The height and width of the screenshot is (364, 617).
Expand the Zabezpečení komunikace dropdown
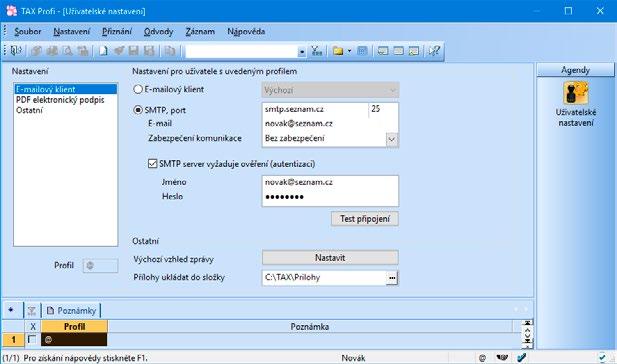(x=392, y=139)
